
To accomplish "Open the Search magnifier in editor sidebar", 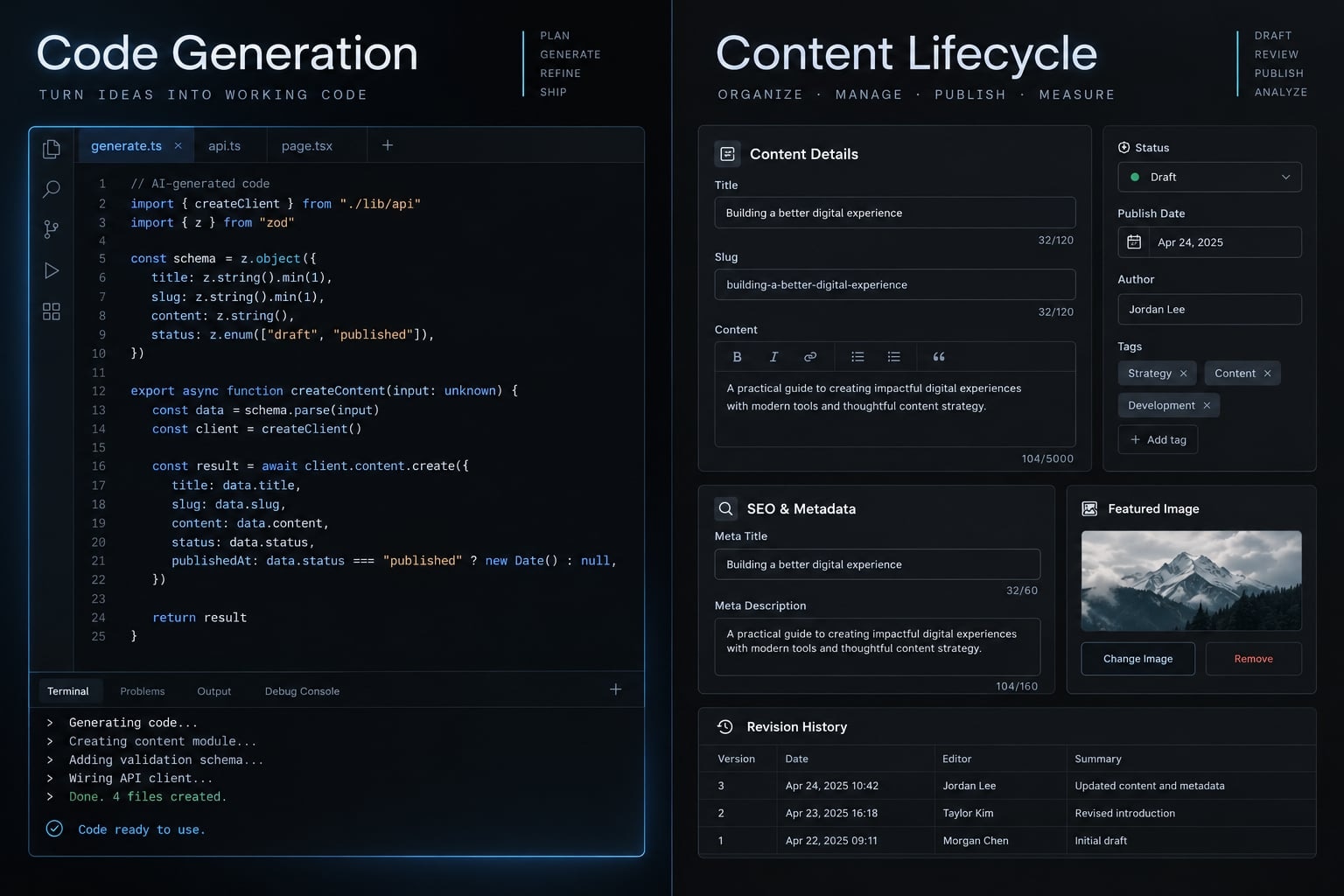I will tap(52, 189).
